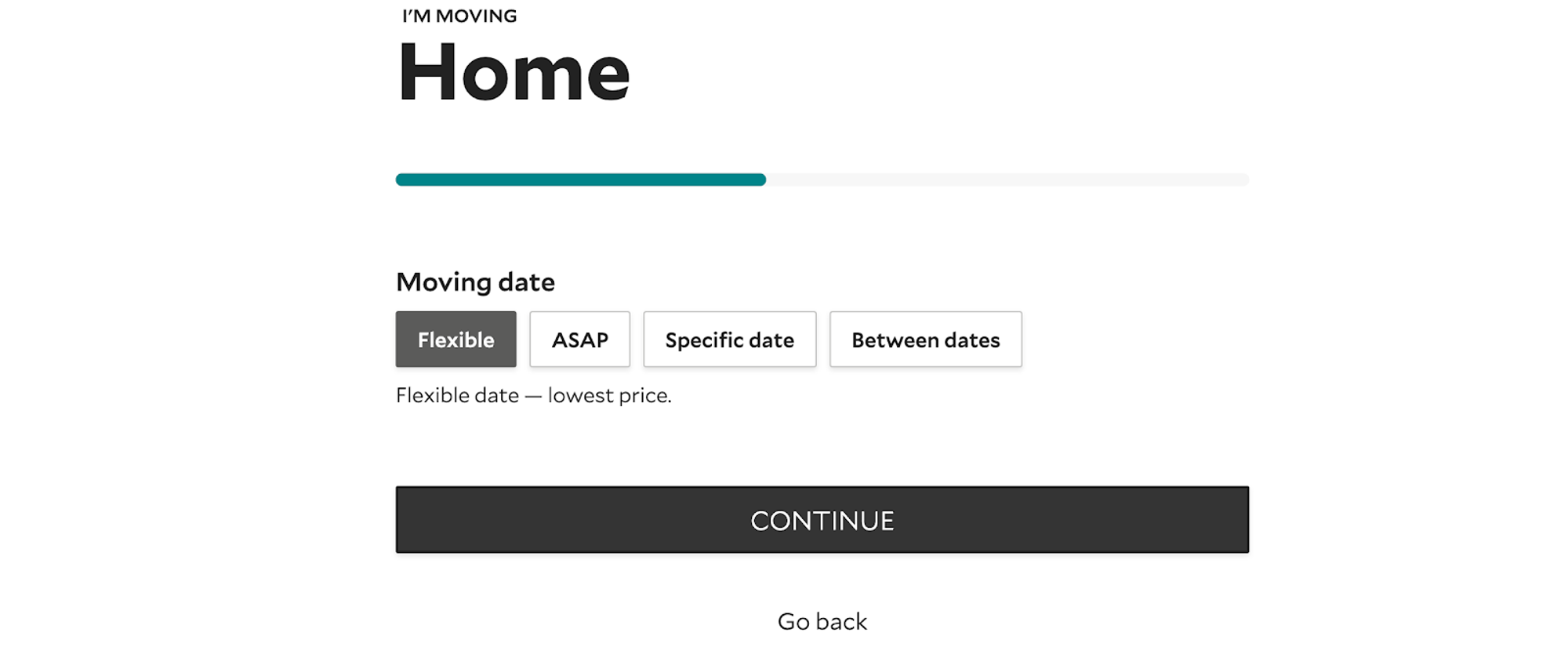Click the 'Flexible date — lowest price' hint
This screenshot has width=1568, height=654.
tap(533, 395)
